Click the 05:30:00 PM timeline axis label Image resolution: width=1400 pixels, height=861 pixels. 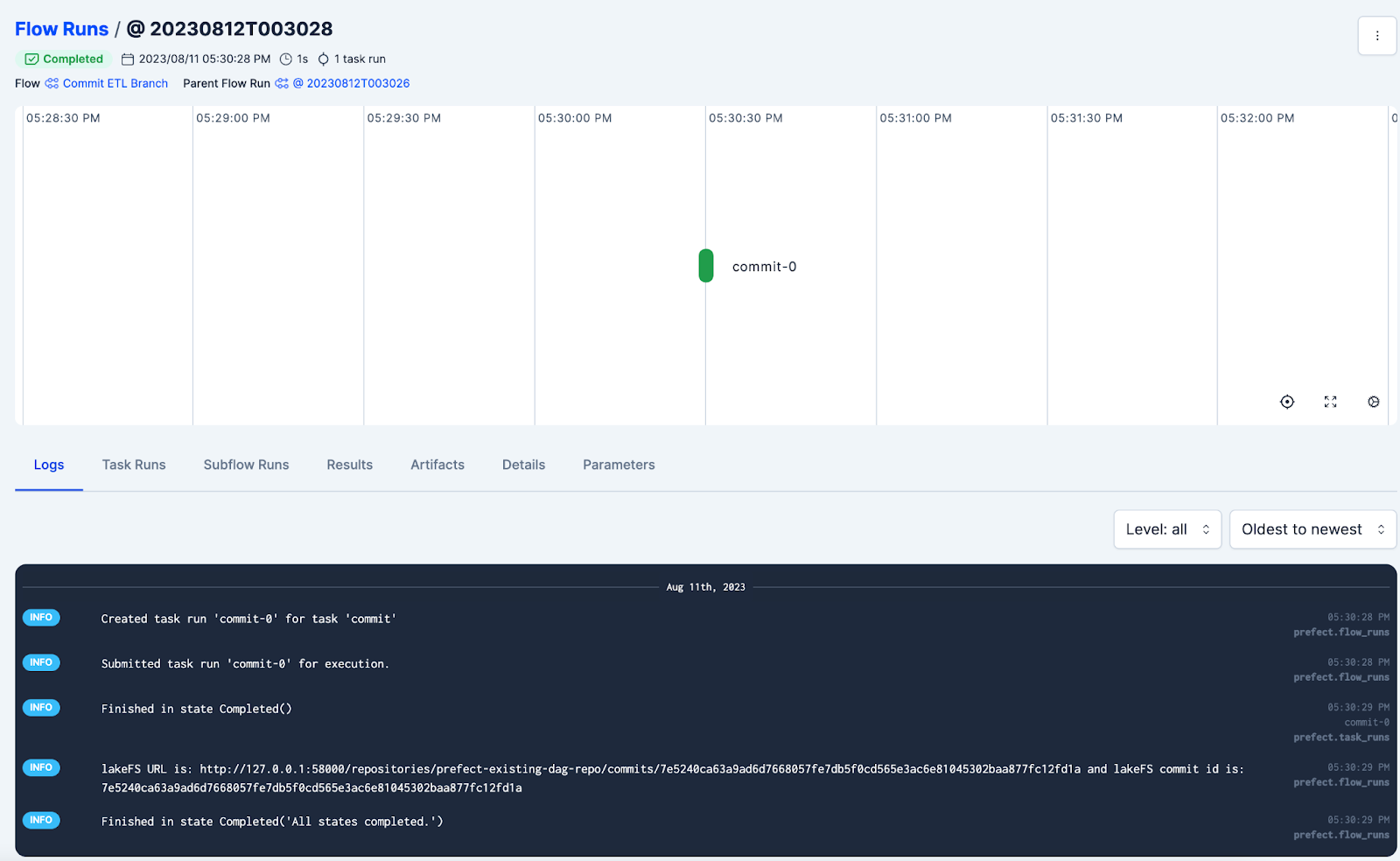click(x=575, y=118)
